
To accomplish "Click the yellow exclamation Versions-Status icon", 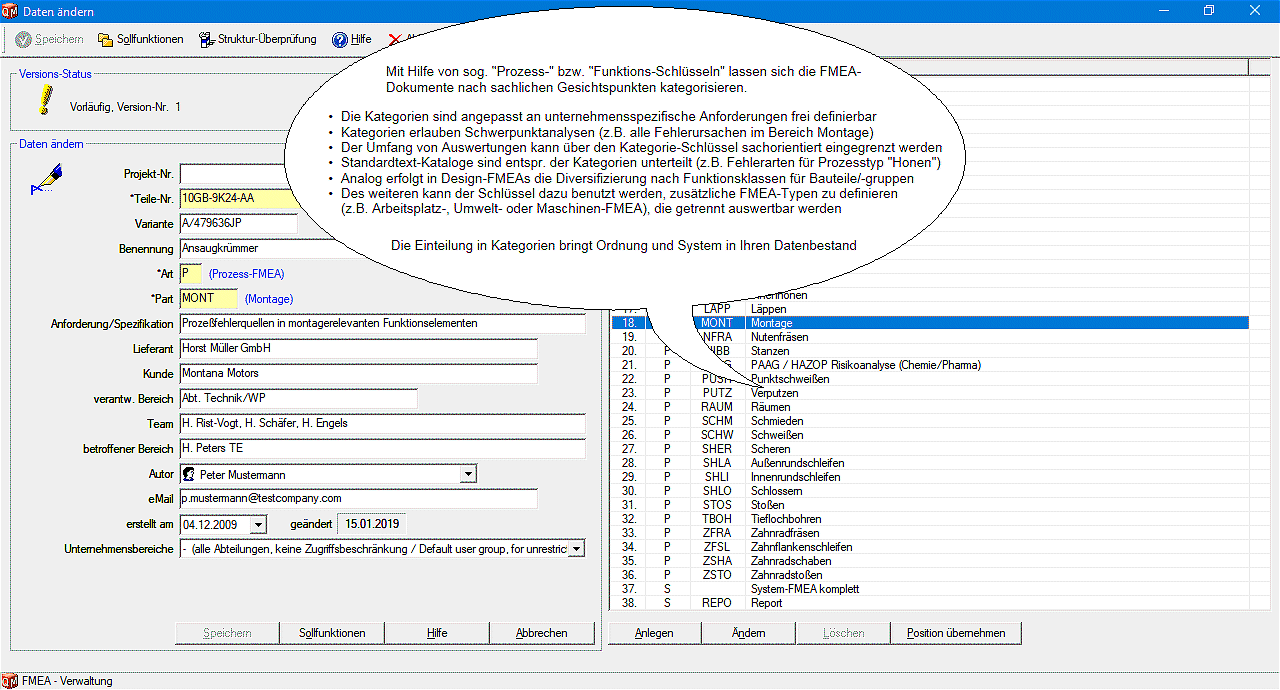I will click(x=45, y=100).
